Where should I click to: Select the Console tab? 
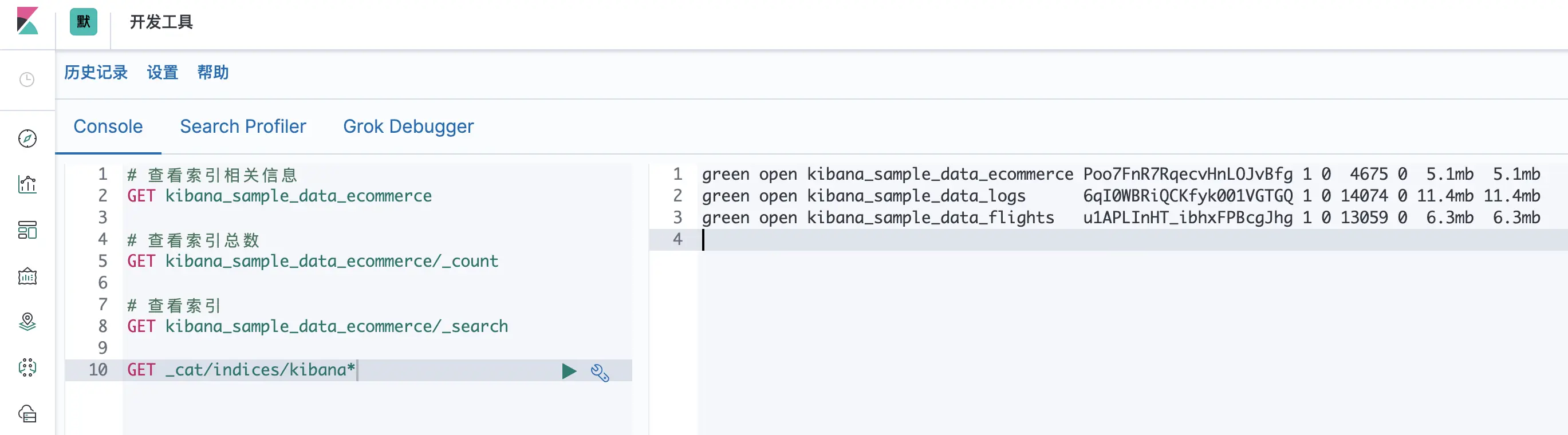[108, 126]
